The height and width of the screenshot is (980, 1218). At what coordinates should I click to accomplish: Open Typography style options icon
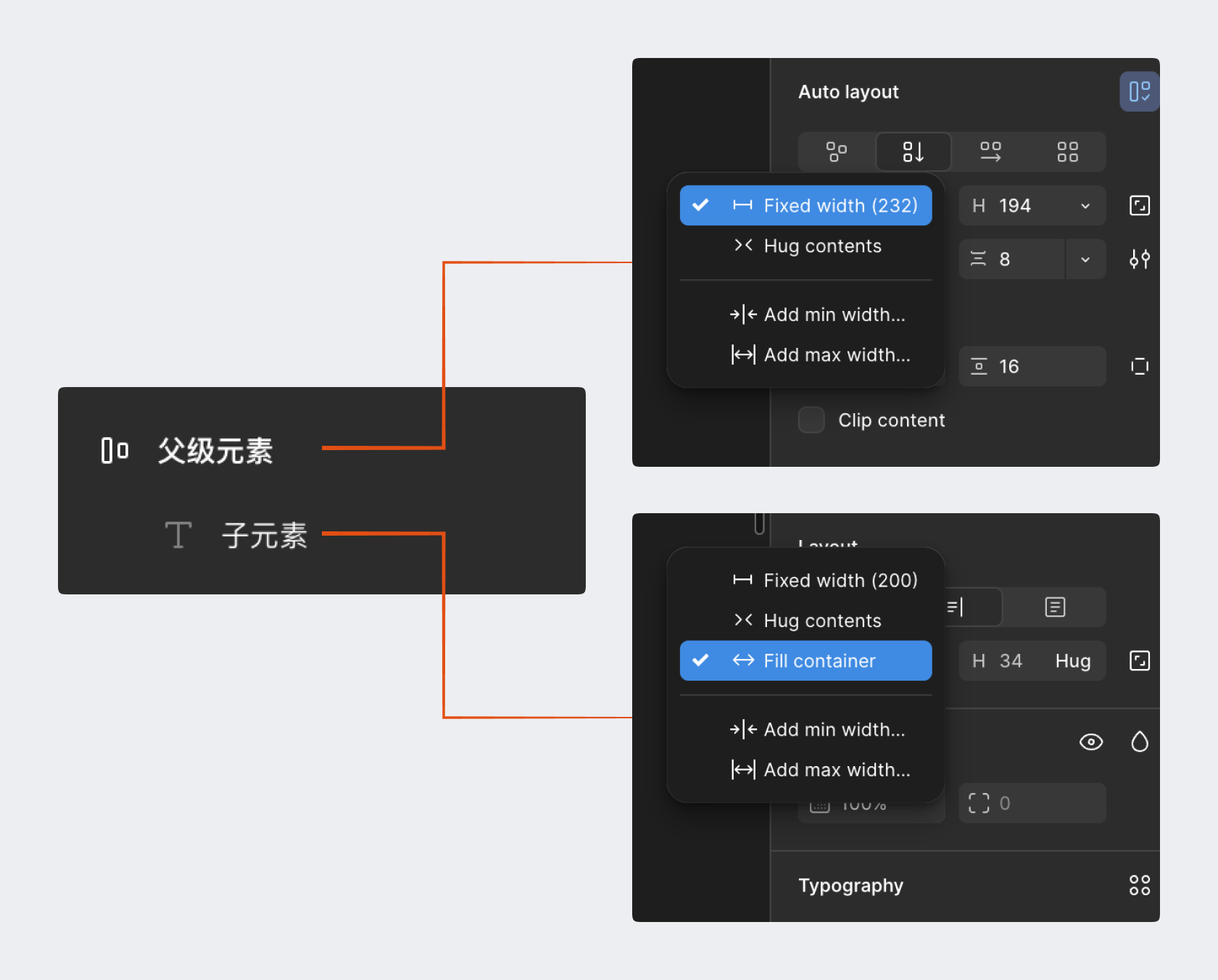1139,885
